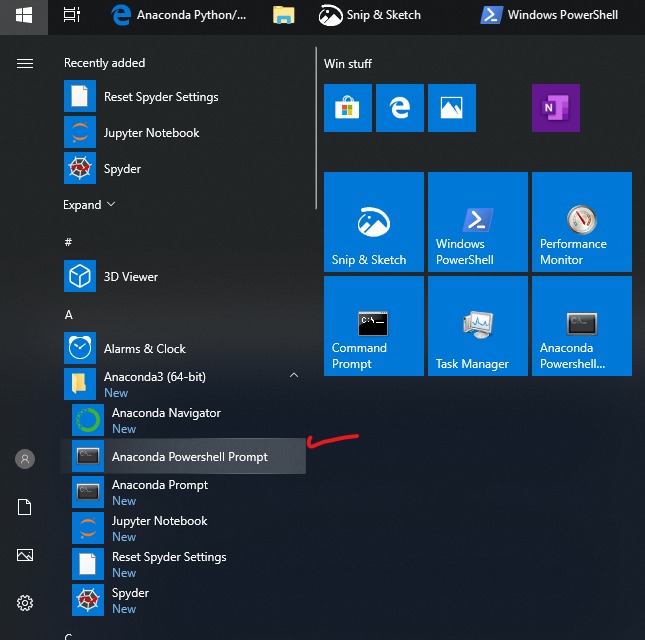The height and width of the screenshot is (640, 645).
Task: Launch the Microsoft Edge tile
Action: coord(400,108)
